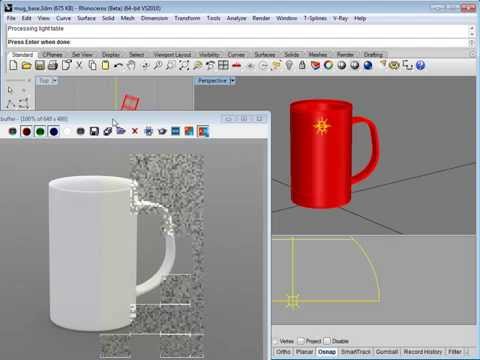Click the teapot render icon in frame buffer
Viewport: 480px width, 360px height.
click(162, 131)
